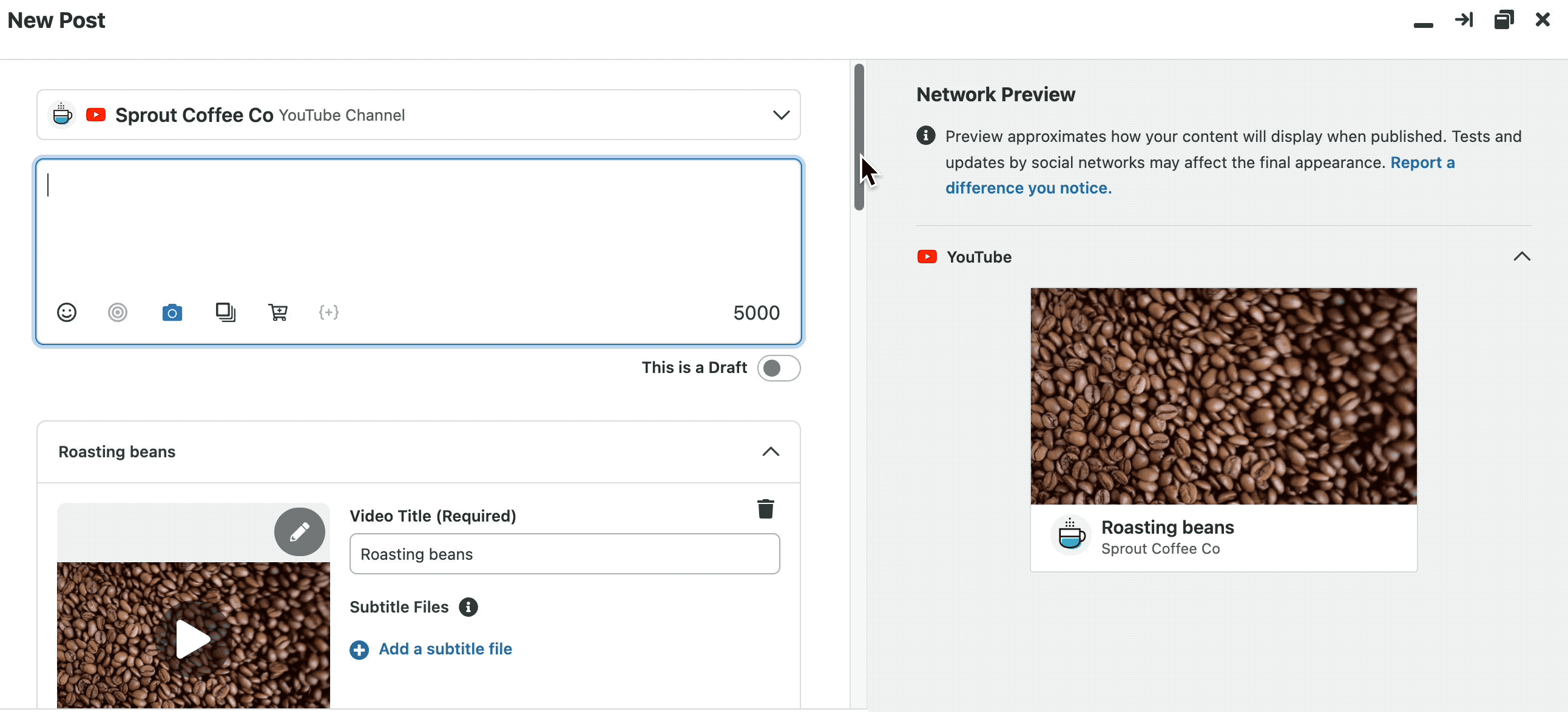The image size is (1568, 712).
Task: Click the YouTube logo in Network Preview
Action: pos(927,257)
